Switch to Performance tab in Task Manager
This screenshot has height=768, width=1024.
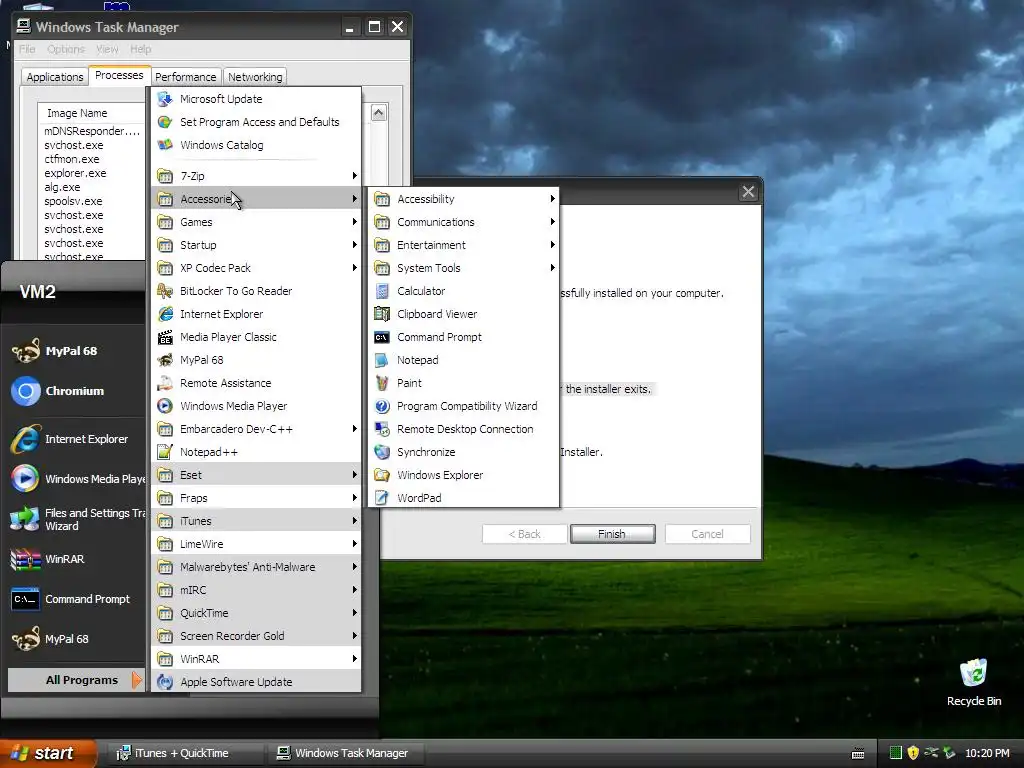(185, 77)
